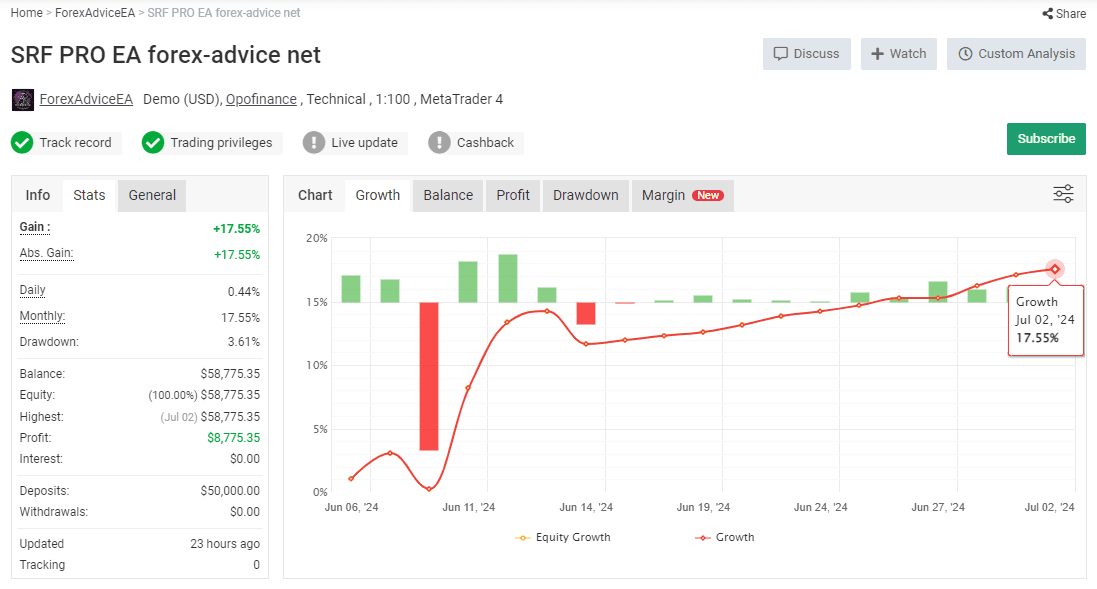Subscribe to this trading system
Viewport: 1097px width, 589px height.
(x=1046, y=139)
